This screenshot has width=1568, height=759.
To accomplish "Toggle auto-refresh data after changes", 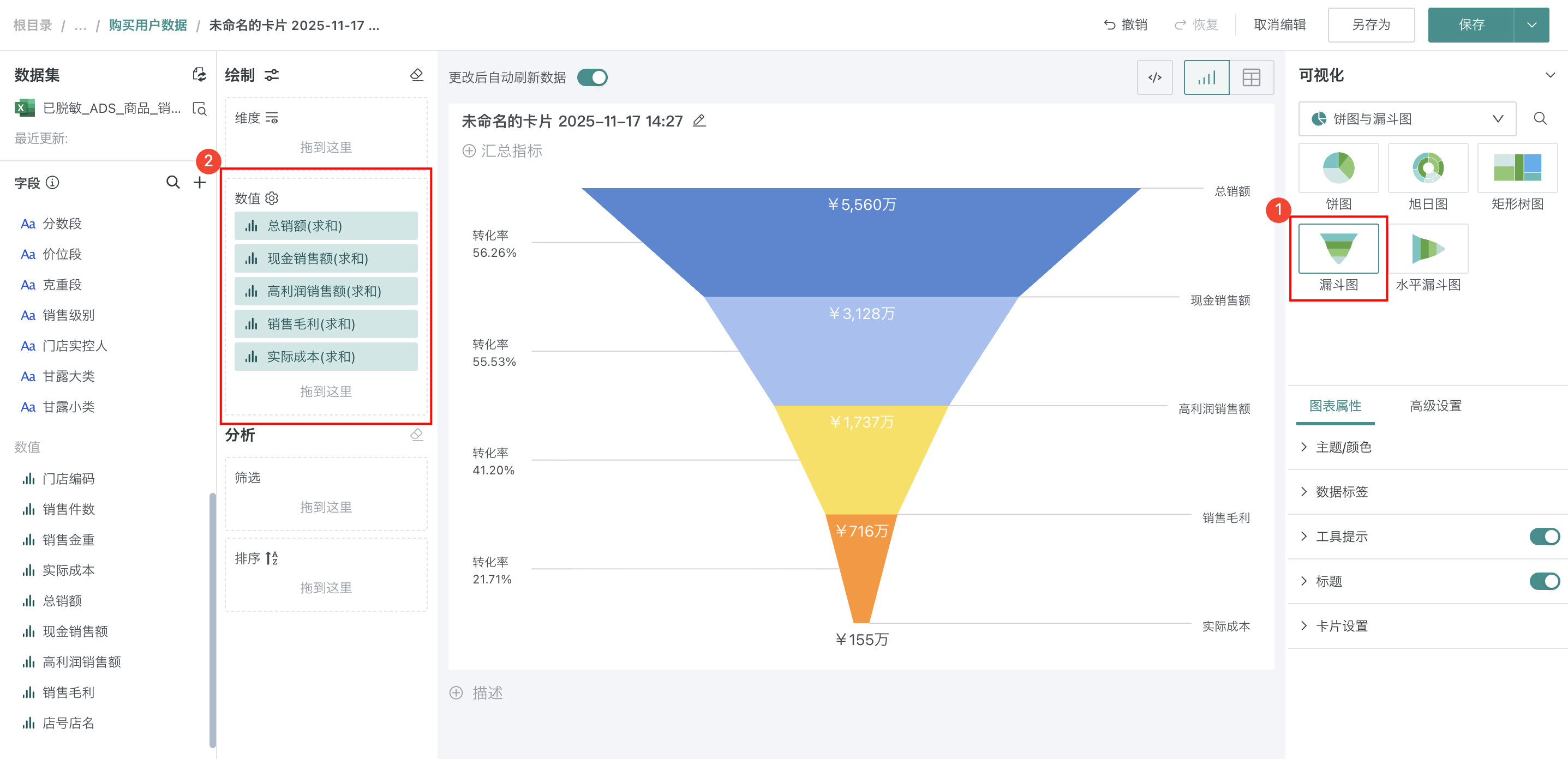I will coord(591,77).
